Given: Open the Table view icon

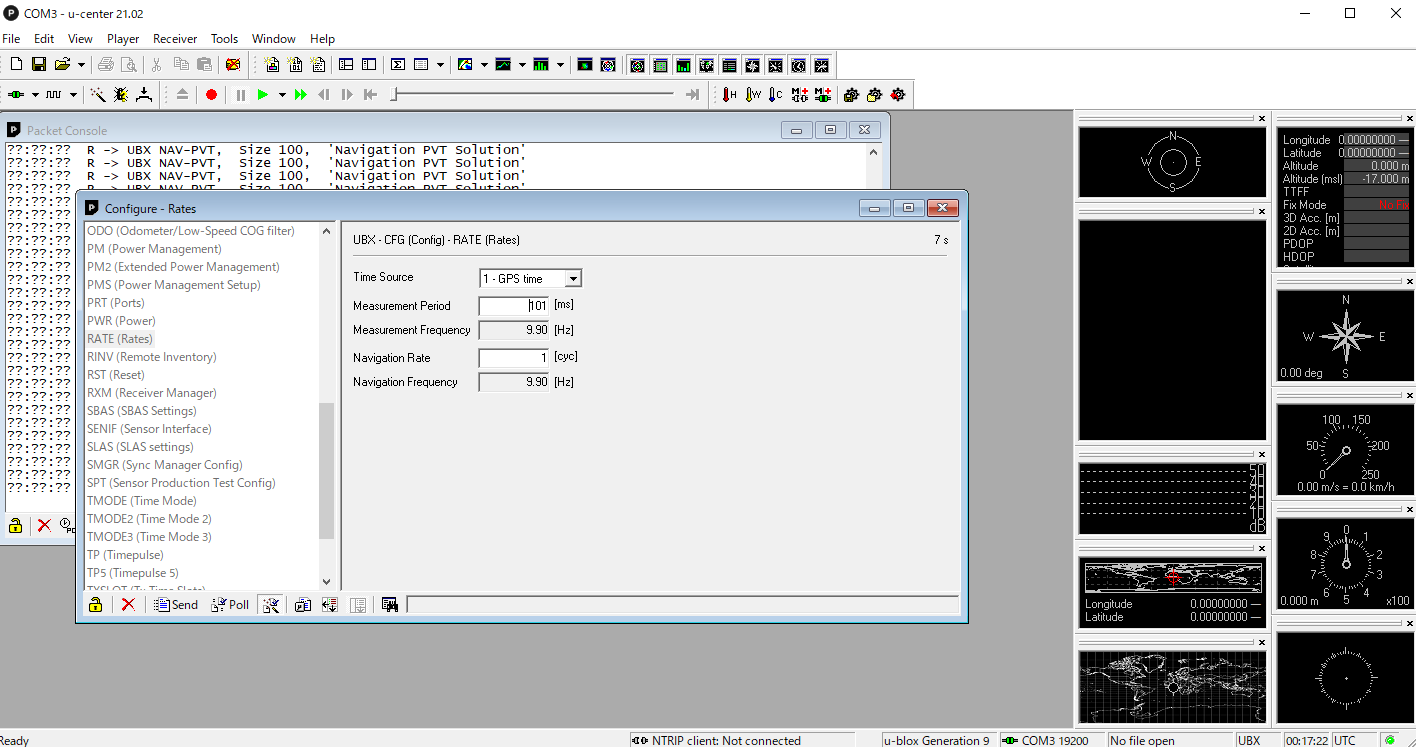Looking at the screenshot, I should [x=421, y=64].
